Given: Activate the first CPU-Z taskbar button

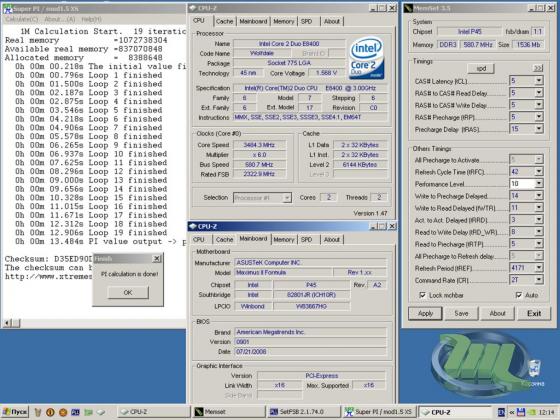Looking at the screenshot, I should click(154, 412).
